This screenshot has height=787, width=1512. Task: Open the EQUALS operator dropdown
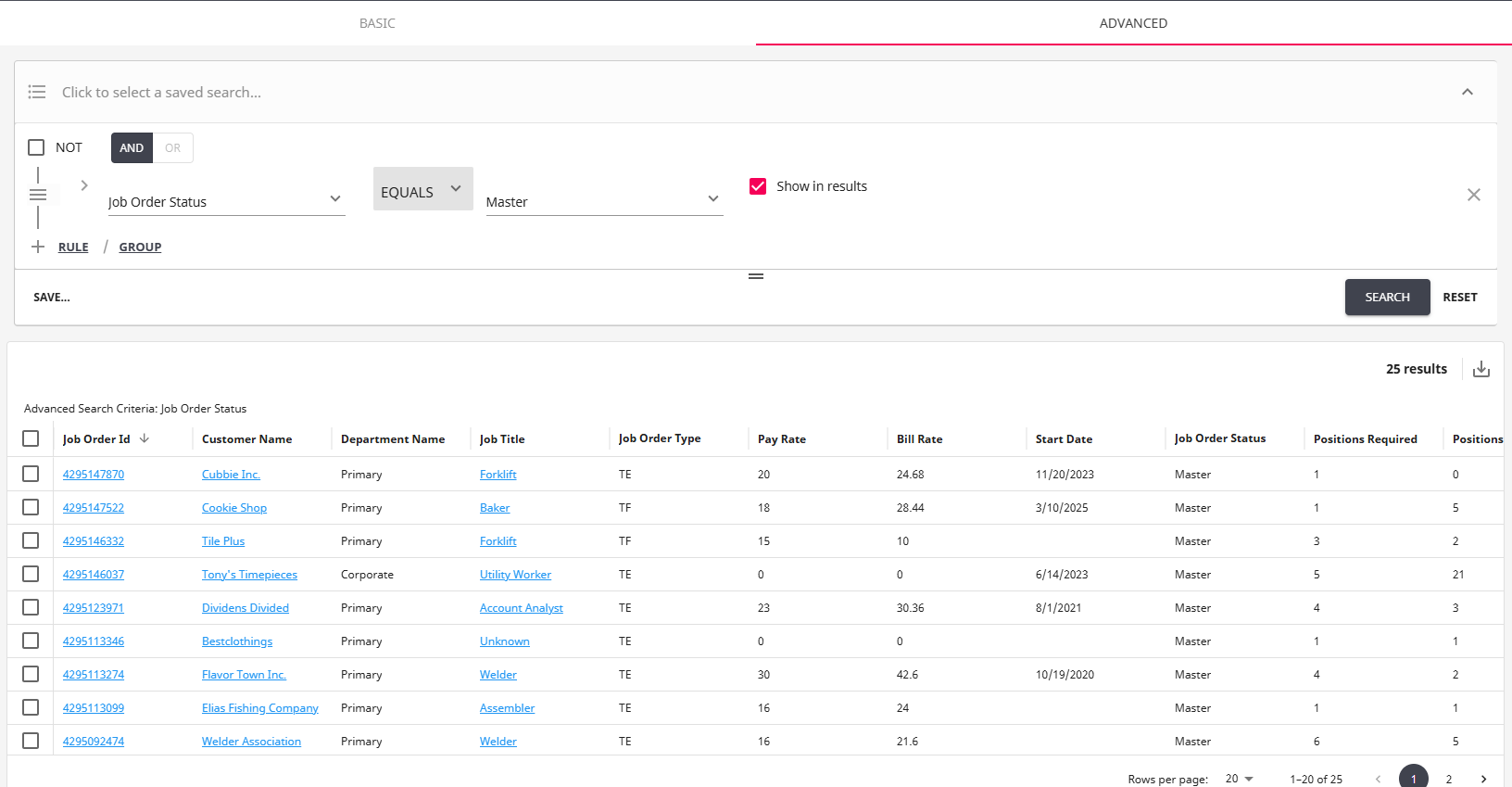pyautogui.click(x=423, y=189)
